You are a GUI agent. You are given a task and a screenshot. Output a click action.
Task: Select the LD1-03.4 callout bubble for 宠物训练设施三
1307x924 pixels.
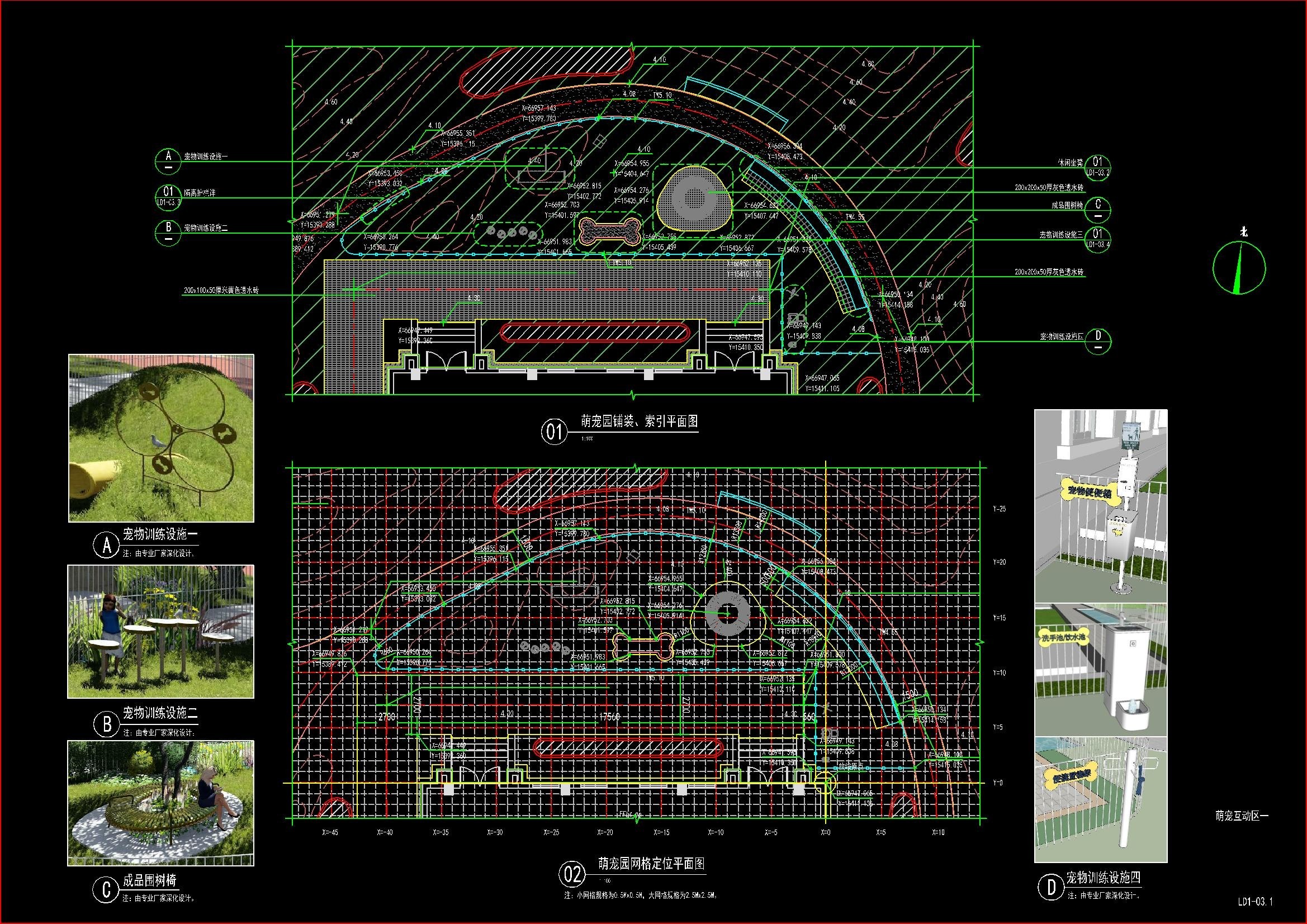coord(1097,239)
